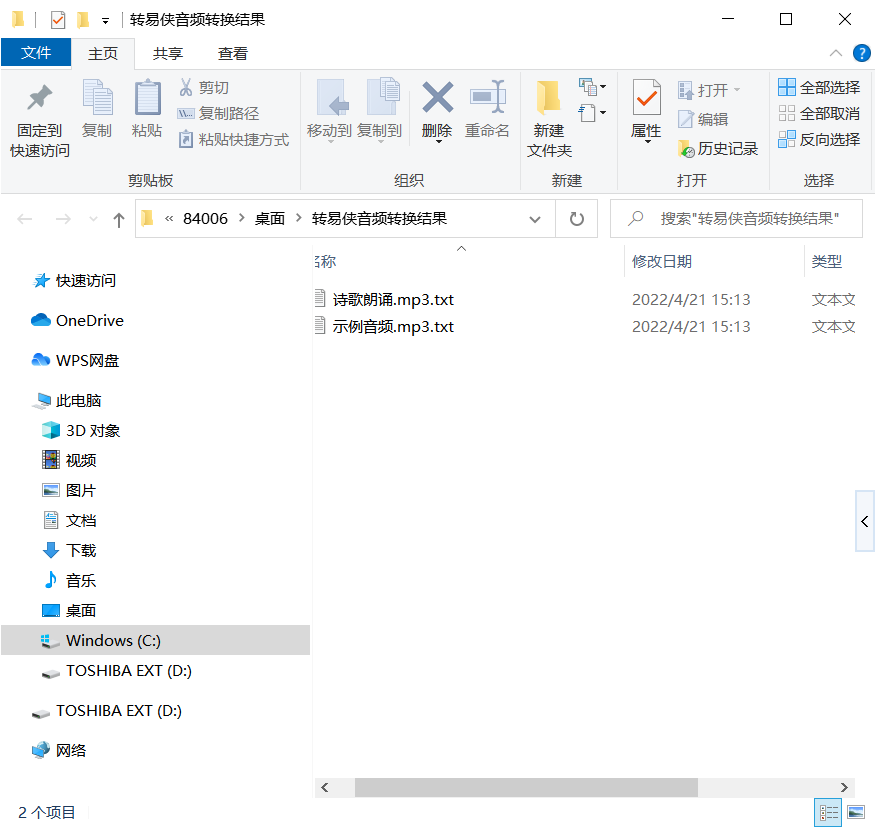This screenshot has width=876, height=828.
Task: Open 文档 folder in sidebar
Action: coord(80,521)
